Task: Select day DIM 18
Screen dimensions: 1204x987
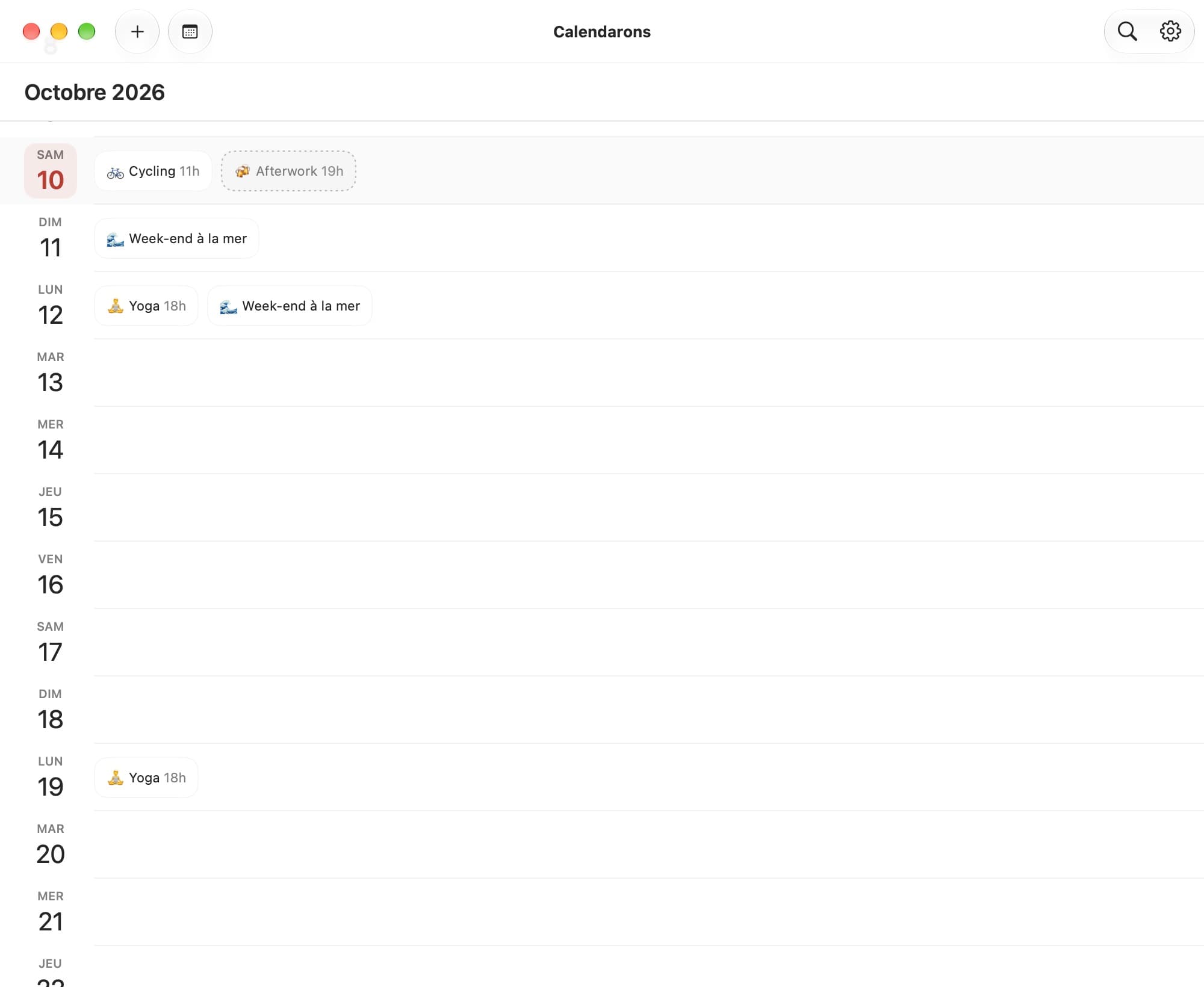Action: pos(51,710)
